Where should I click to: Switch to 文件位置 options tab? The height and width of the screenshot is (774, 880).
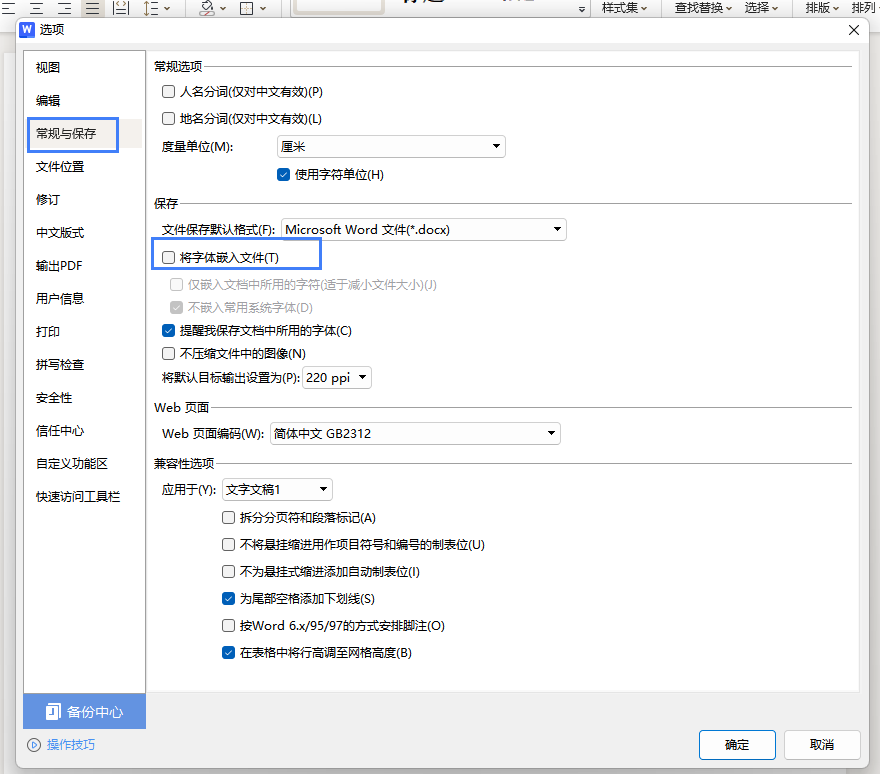coord(60,167)
